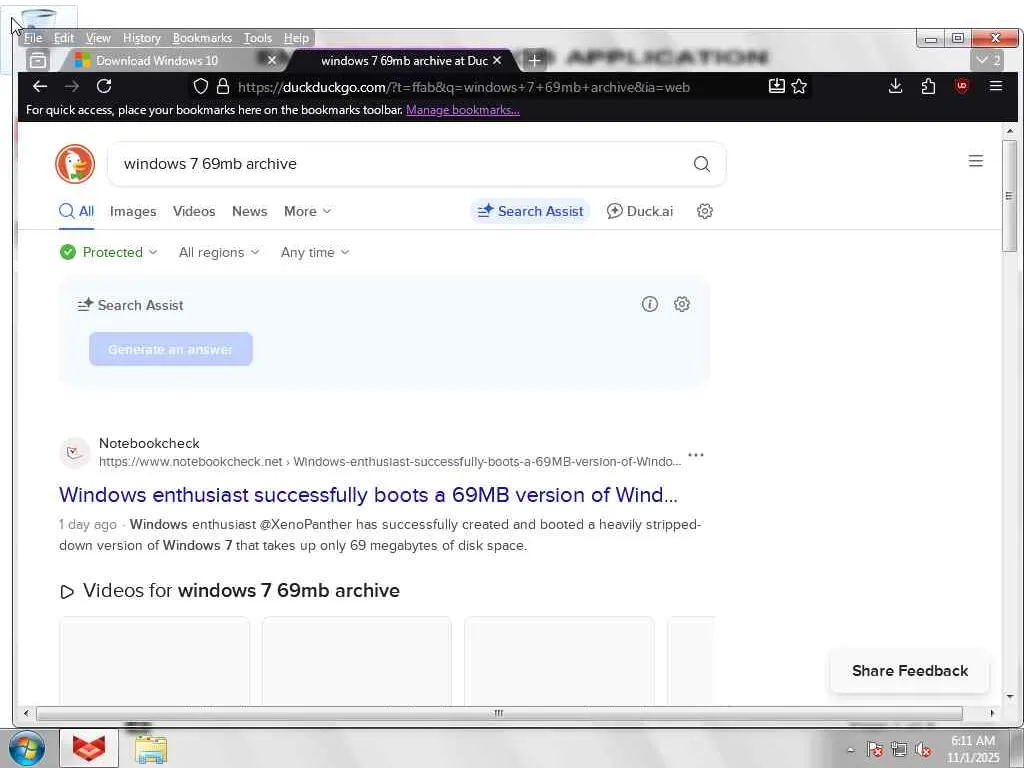Switch to the Videos results tab

coord(194,211)
